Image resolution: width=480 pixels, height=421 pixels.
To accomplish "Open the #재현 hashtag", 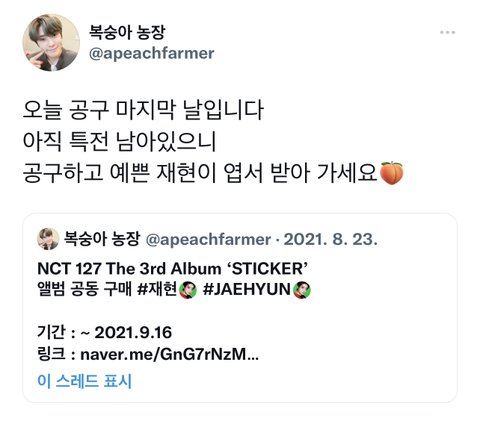I will pyautogui.click(x=157, y=289).
